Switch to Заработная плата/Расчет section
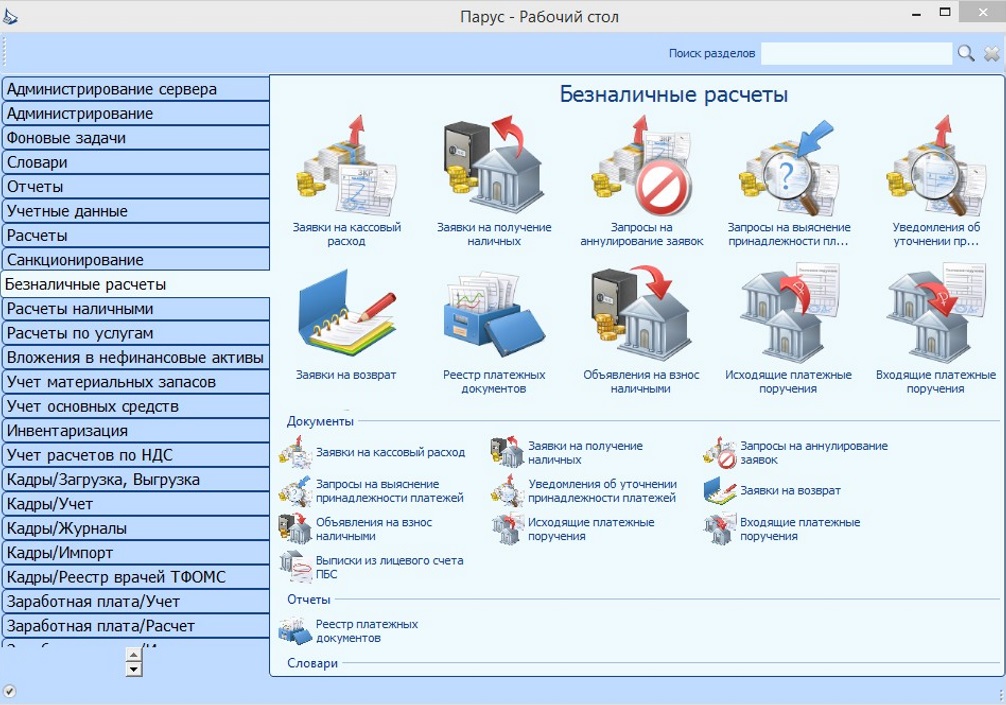This screenshot has width=1006, height=705. (x=135, y=625)
